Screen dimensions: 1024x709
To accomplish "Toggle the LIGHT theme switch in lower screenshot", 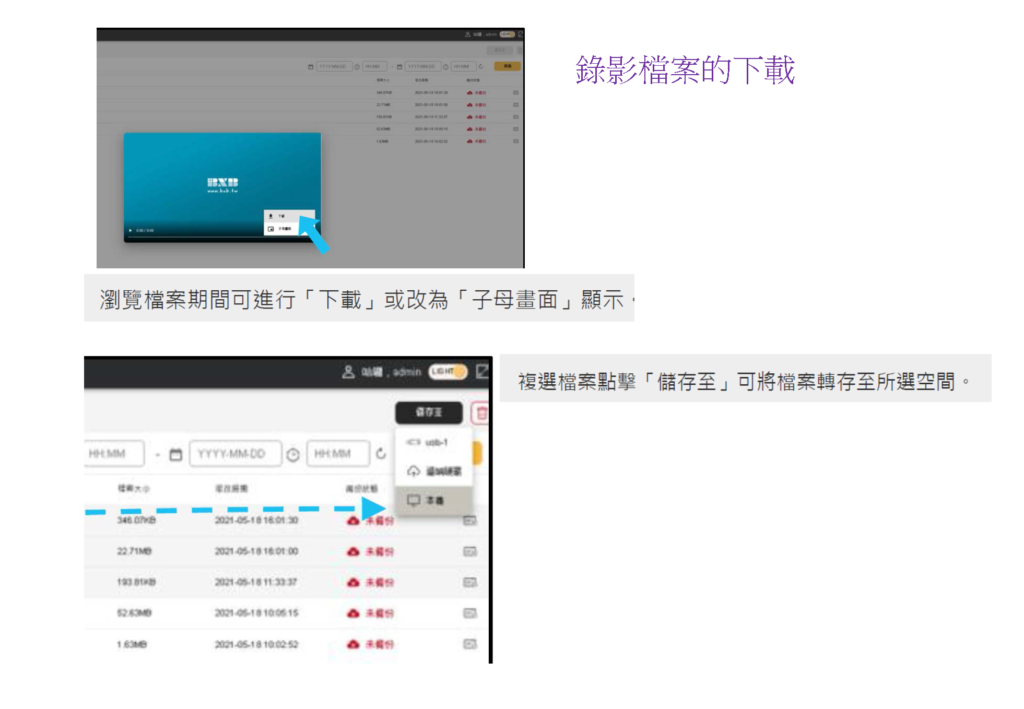I will (x=447, y=372).
